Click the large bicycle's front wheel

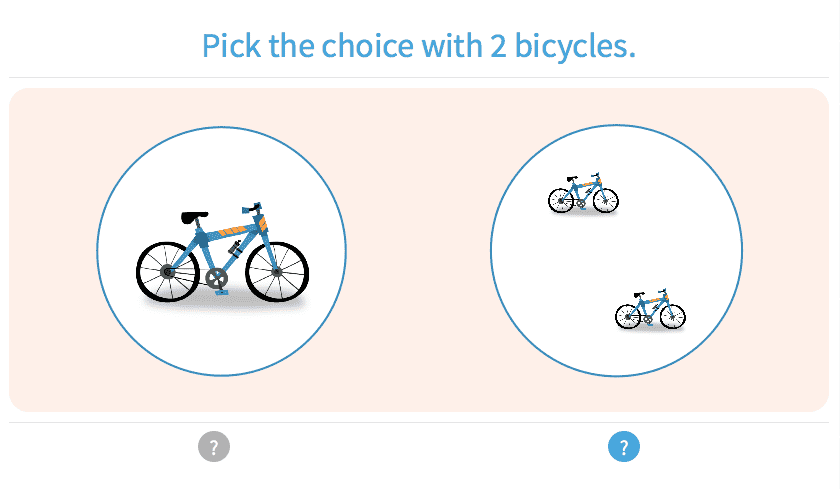(277, 271)
